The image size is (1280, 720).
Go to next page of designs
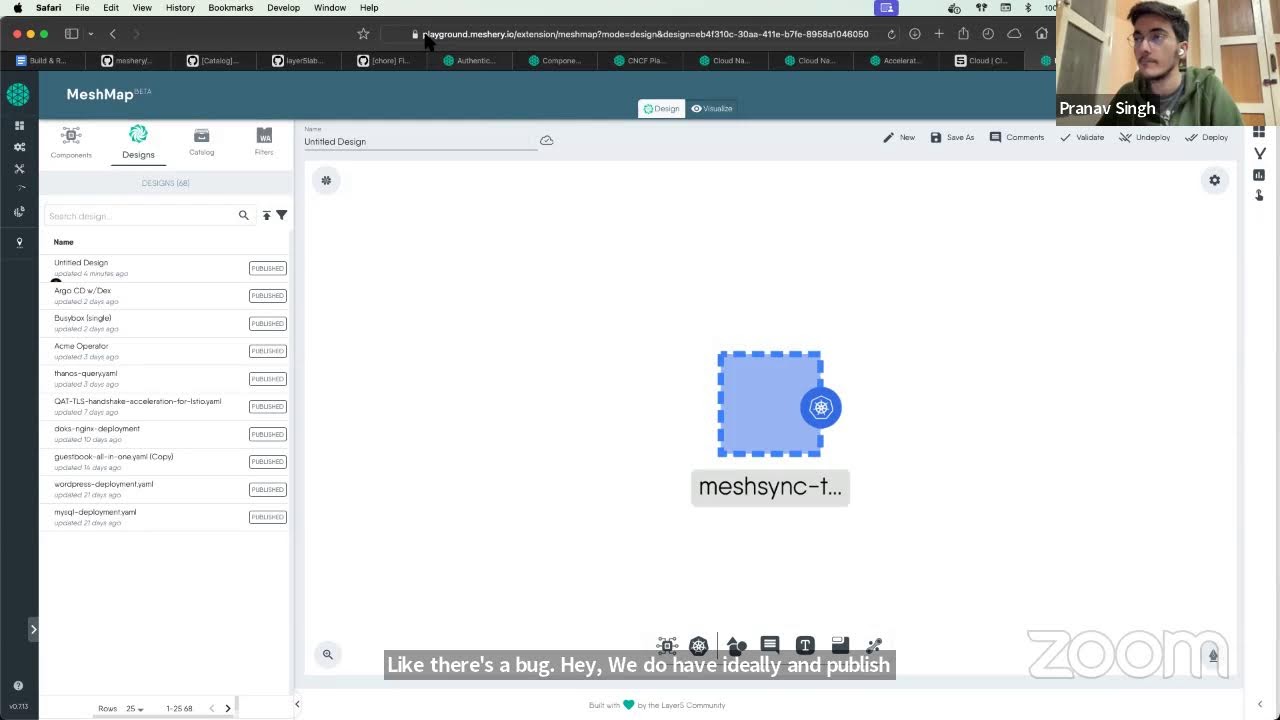228,708
